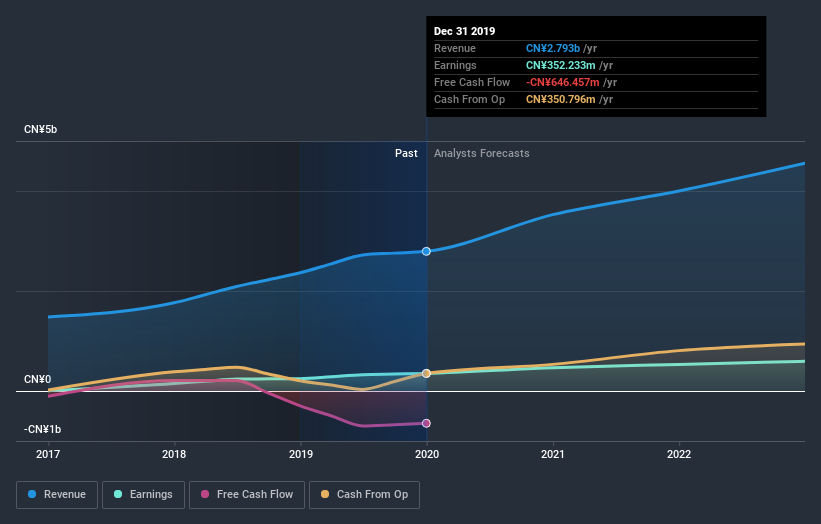
Task: Click the 2022 x-axis label
Action: (679, 454)
